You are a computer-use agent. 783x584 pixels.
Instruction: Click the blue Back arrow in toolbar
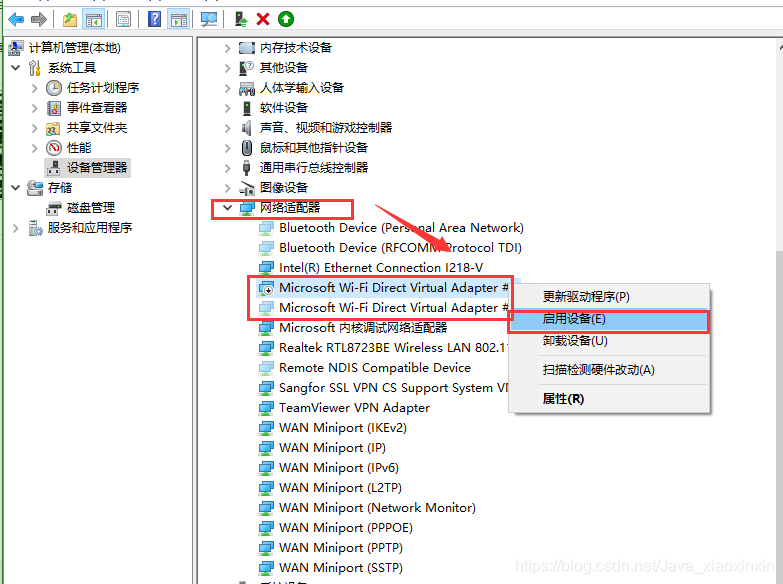point(16,19)
